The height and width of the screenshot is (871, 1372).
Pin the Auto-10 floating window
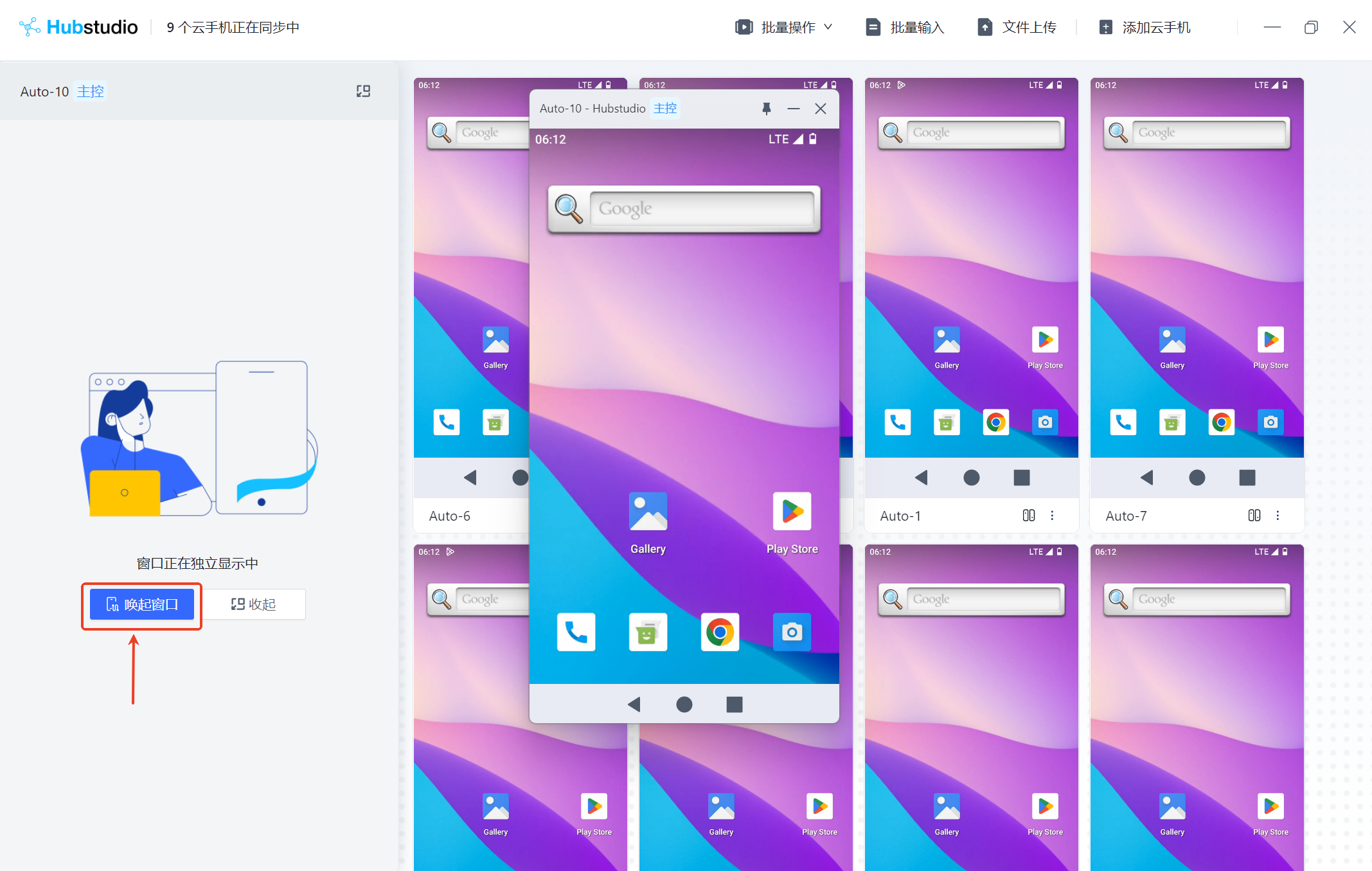(766, 109)
